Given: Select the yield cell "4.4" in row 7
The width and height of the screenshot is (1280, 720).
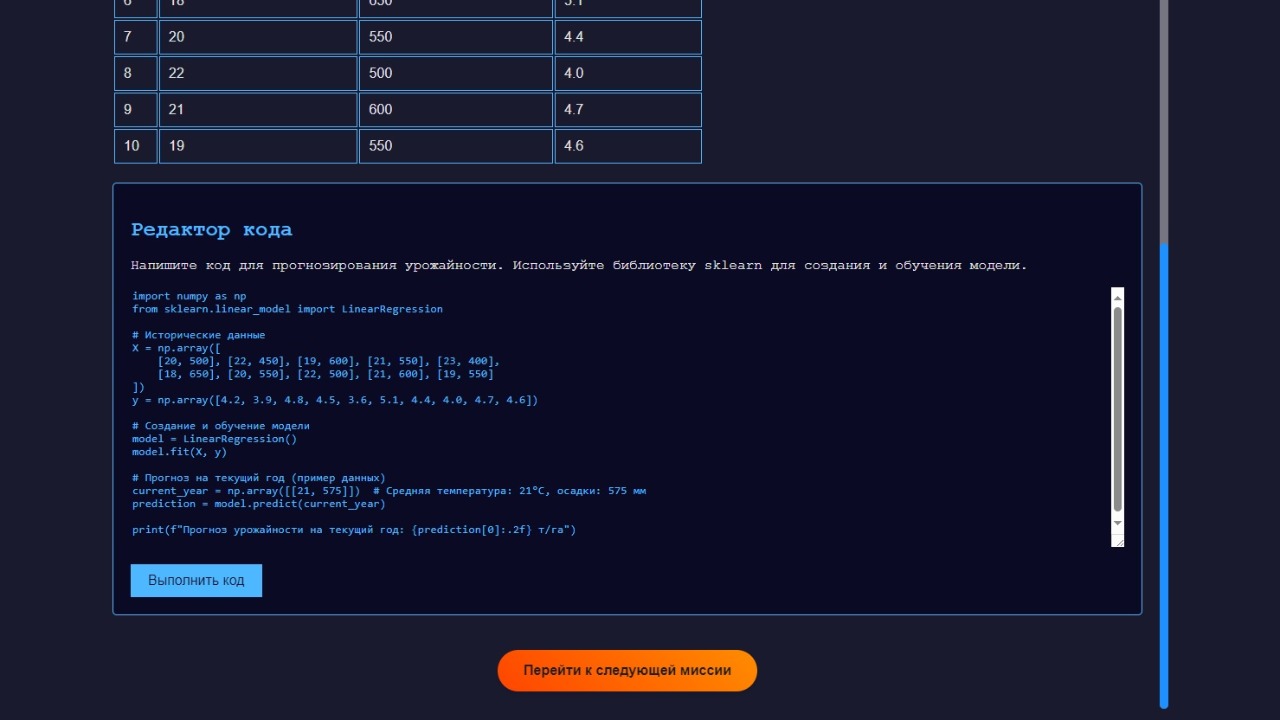Looking at the screenshot, I should (627, 37).
